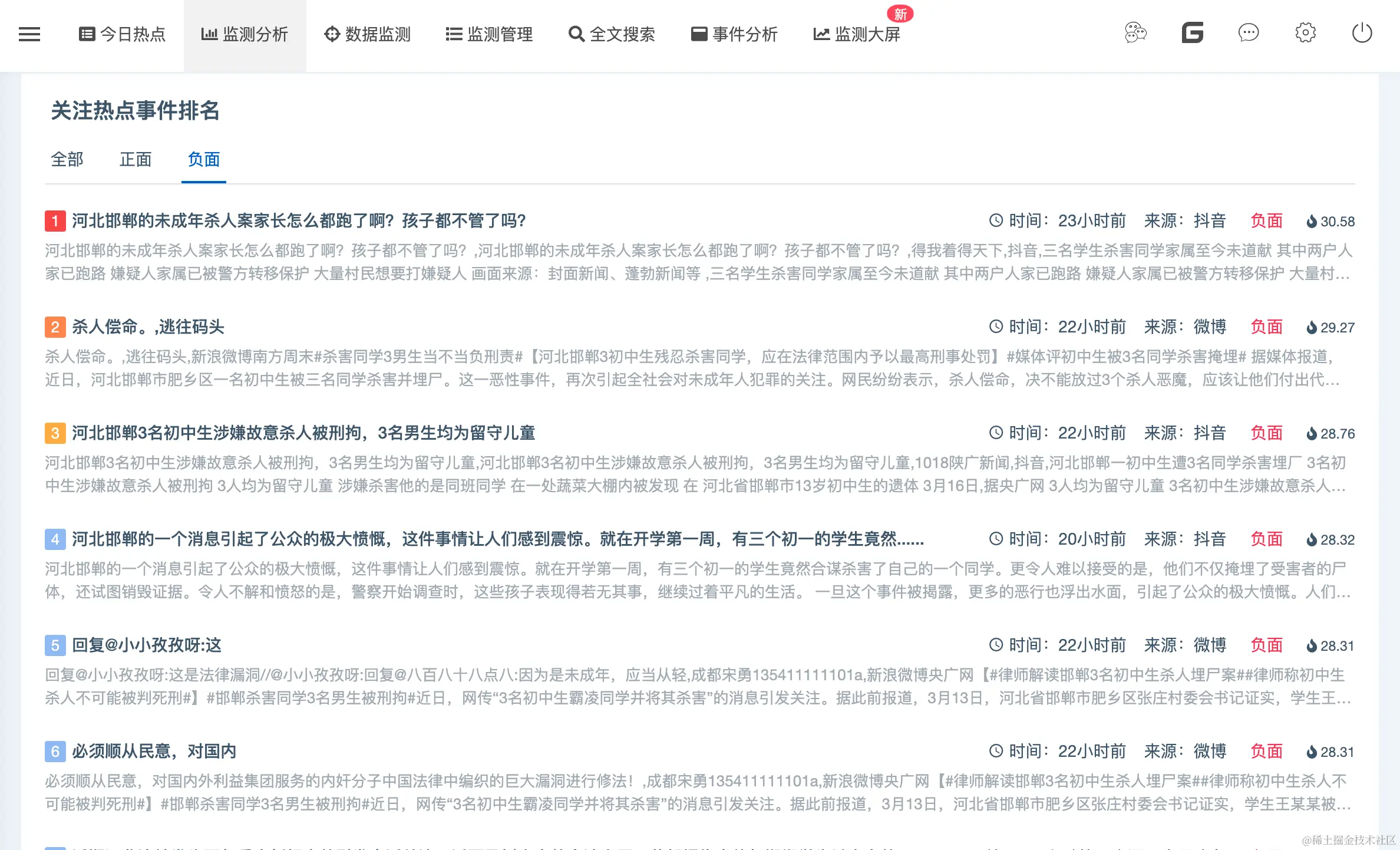Click the power logout icon
This screenshot has height=850, width=1400.
pos(1362,33)
